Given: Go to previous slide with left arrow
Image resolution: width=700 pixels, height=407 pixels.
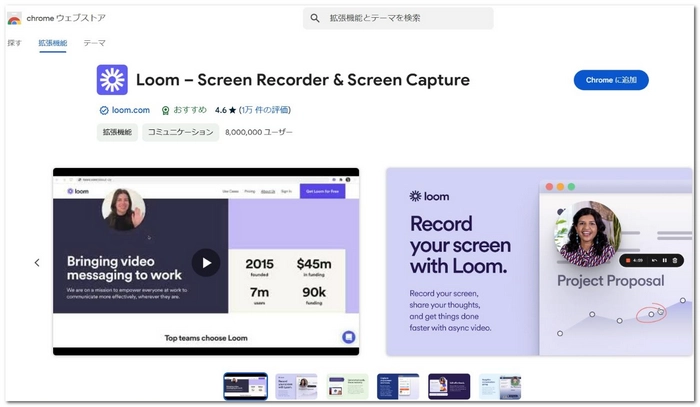Looking at the screenshot, I should click(37, 262).
